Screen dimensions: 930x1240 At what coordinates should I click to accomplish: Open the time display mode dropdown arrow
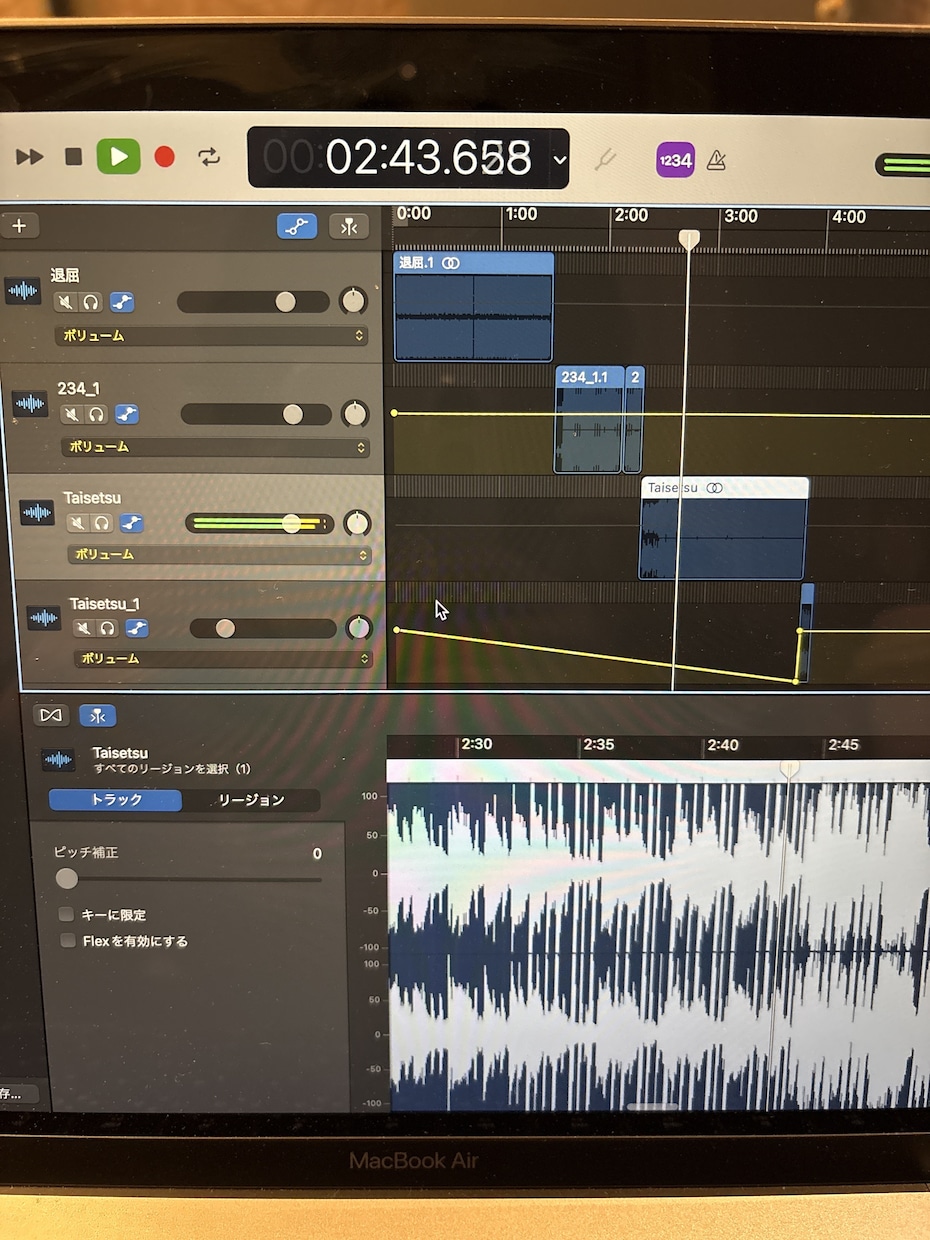560,159
